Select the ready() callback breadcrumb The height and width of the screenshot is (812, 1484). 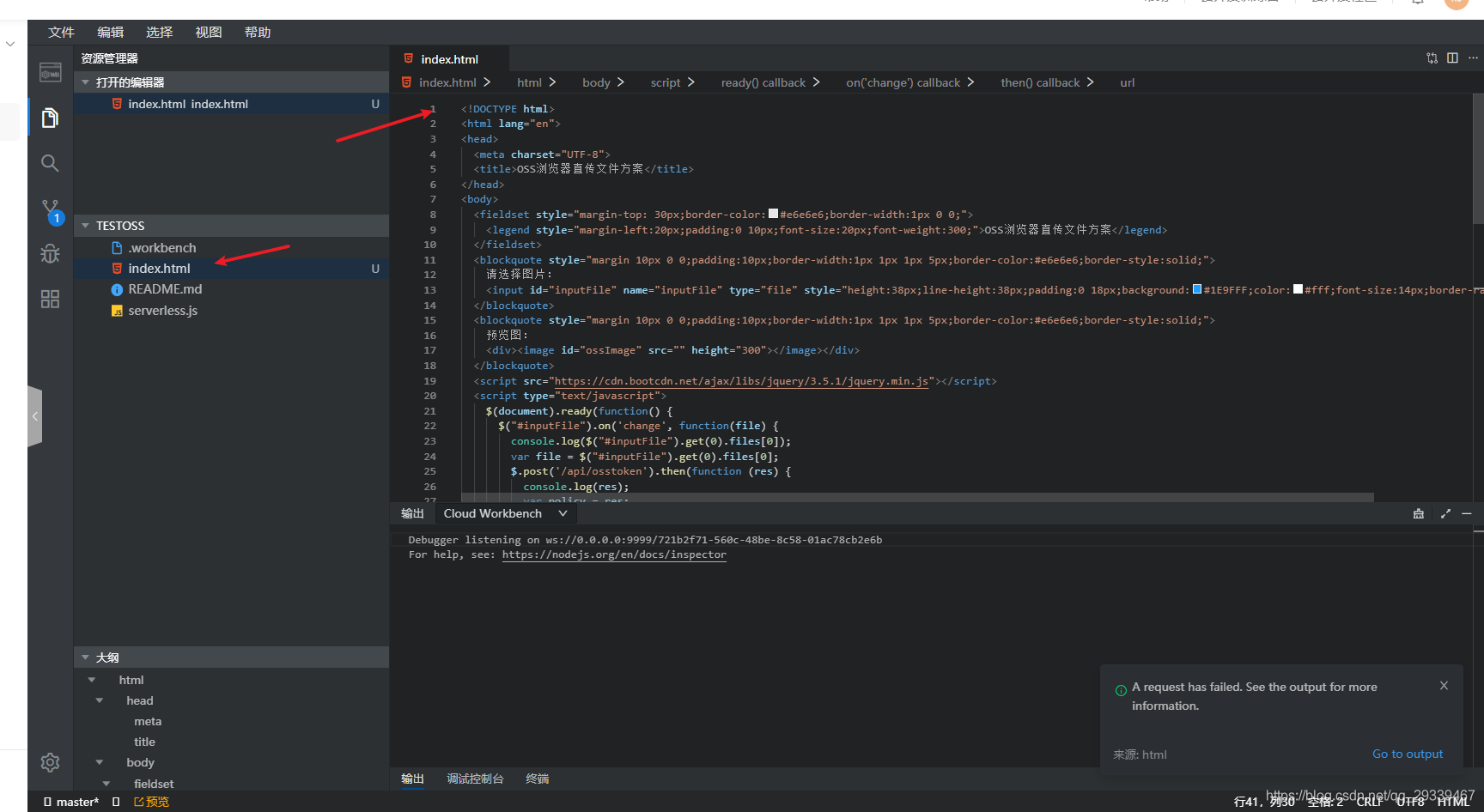click(763, 82)
